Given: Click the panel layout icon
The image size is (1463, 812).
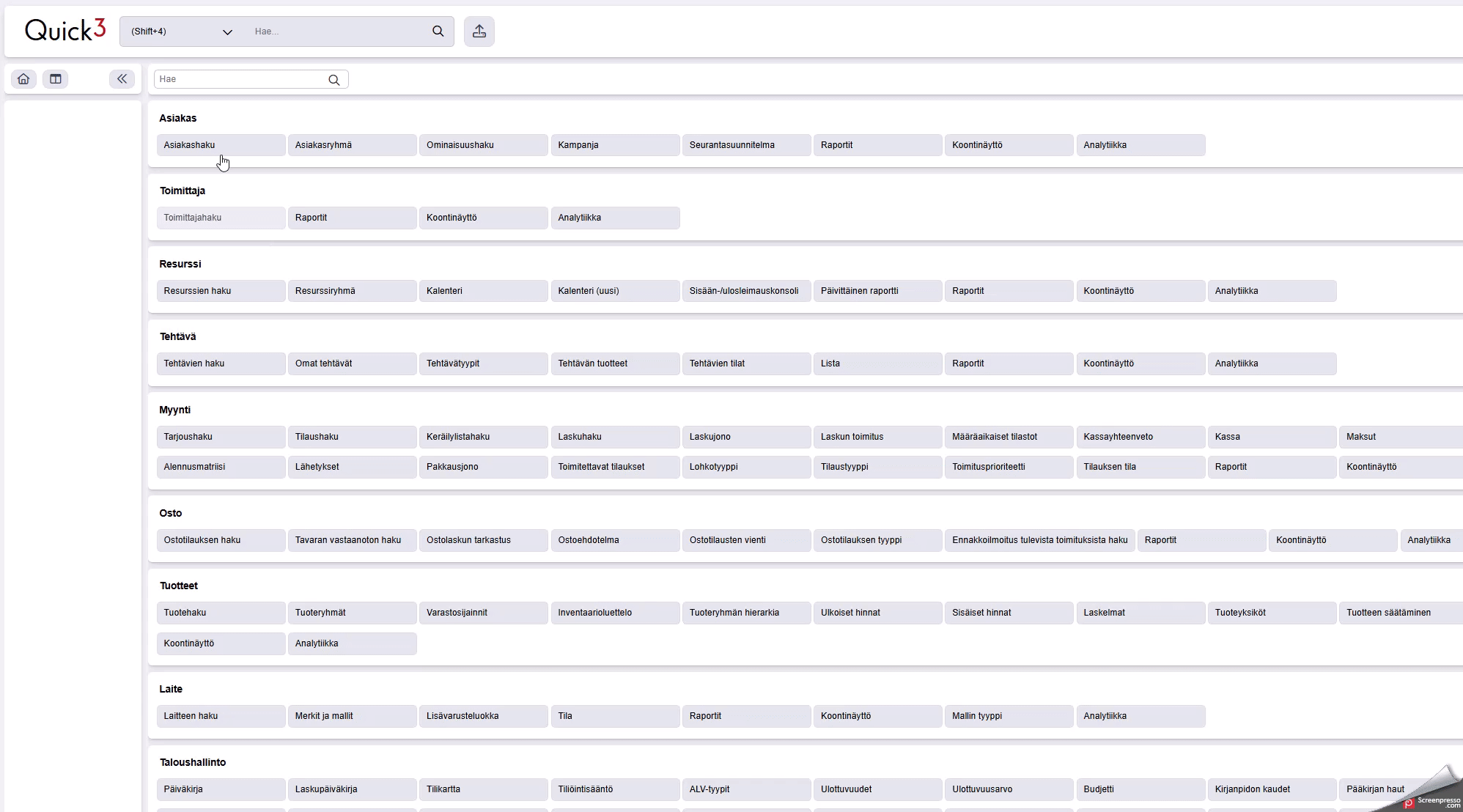Looking at the screenshot, I should pos(56,79).
